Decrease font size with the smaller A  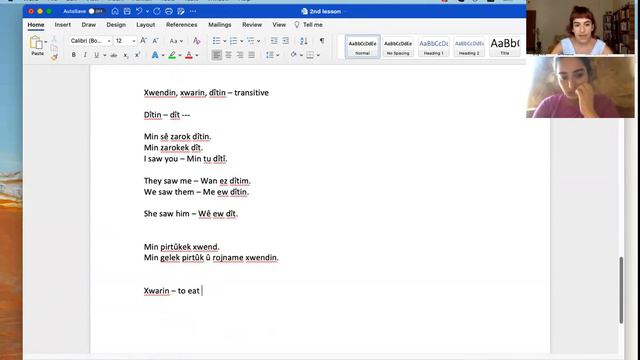(x=156, y=41)
